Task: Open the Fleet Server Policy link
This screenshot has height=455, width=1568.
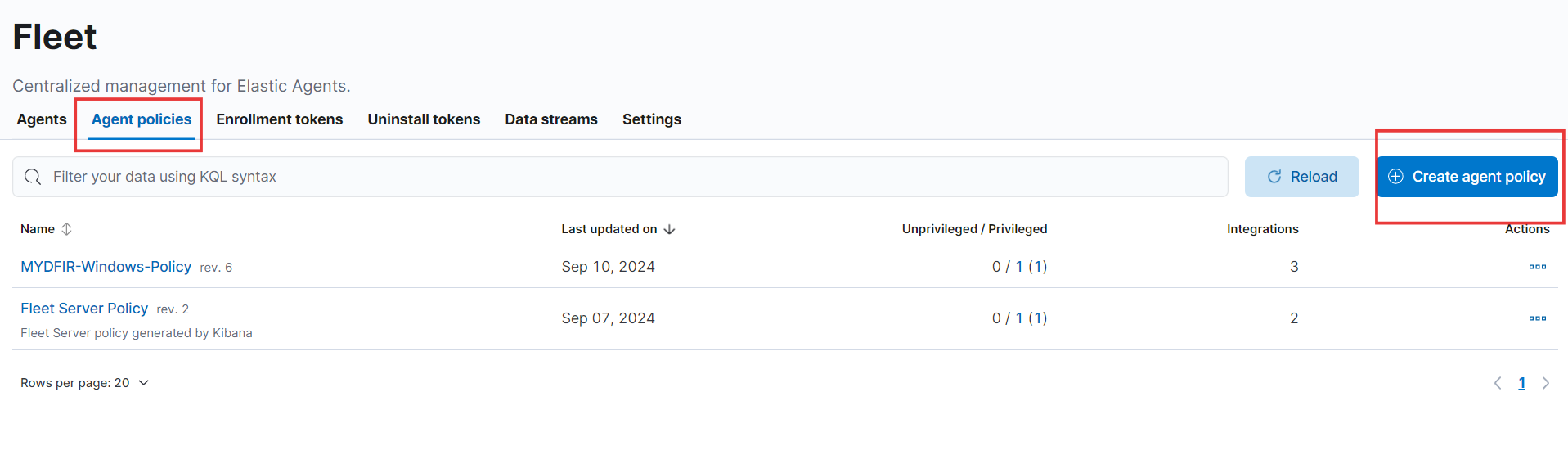Action: [84, 309]
